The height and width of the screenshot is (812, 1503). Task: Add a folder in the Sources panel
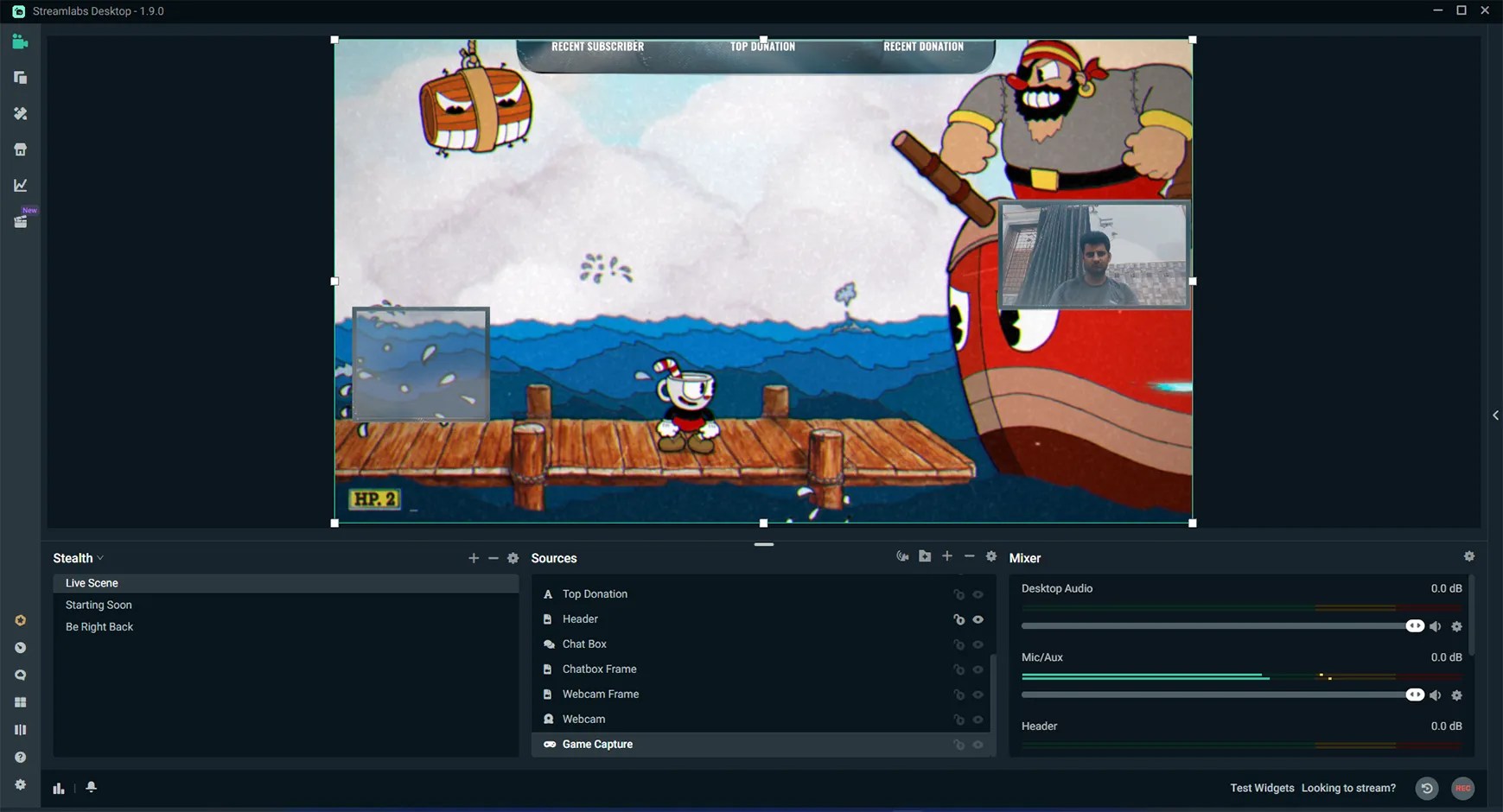pos(925,556)
